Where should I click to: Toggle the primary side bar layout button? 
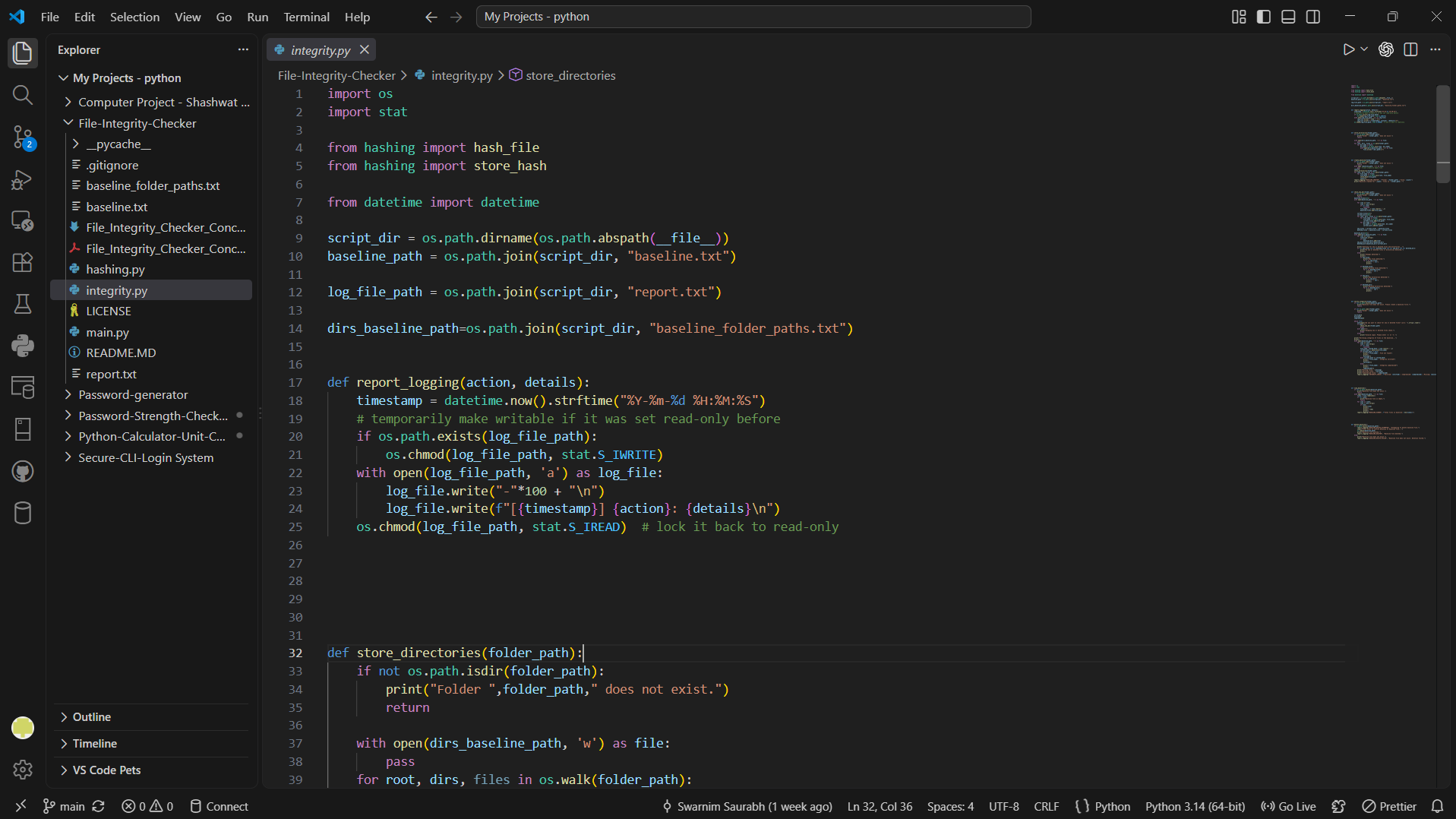1264,17
